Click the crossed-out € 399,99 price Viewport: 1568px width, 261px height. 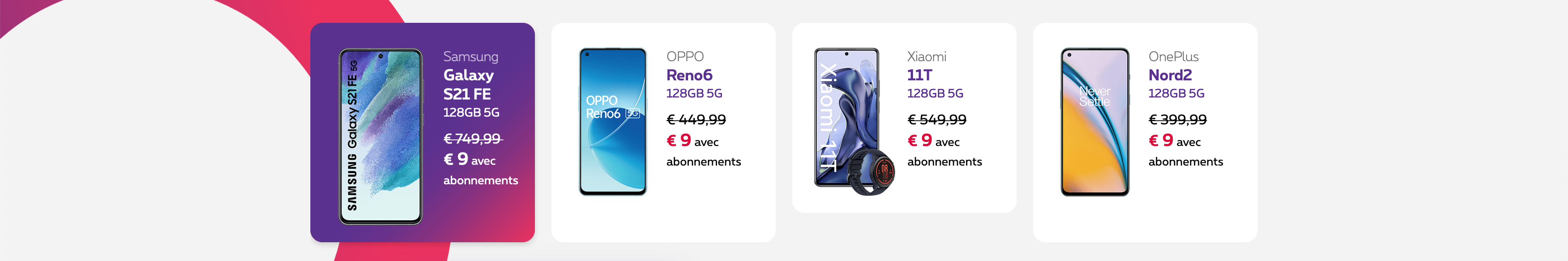1178,120
